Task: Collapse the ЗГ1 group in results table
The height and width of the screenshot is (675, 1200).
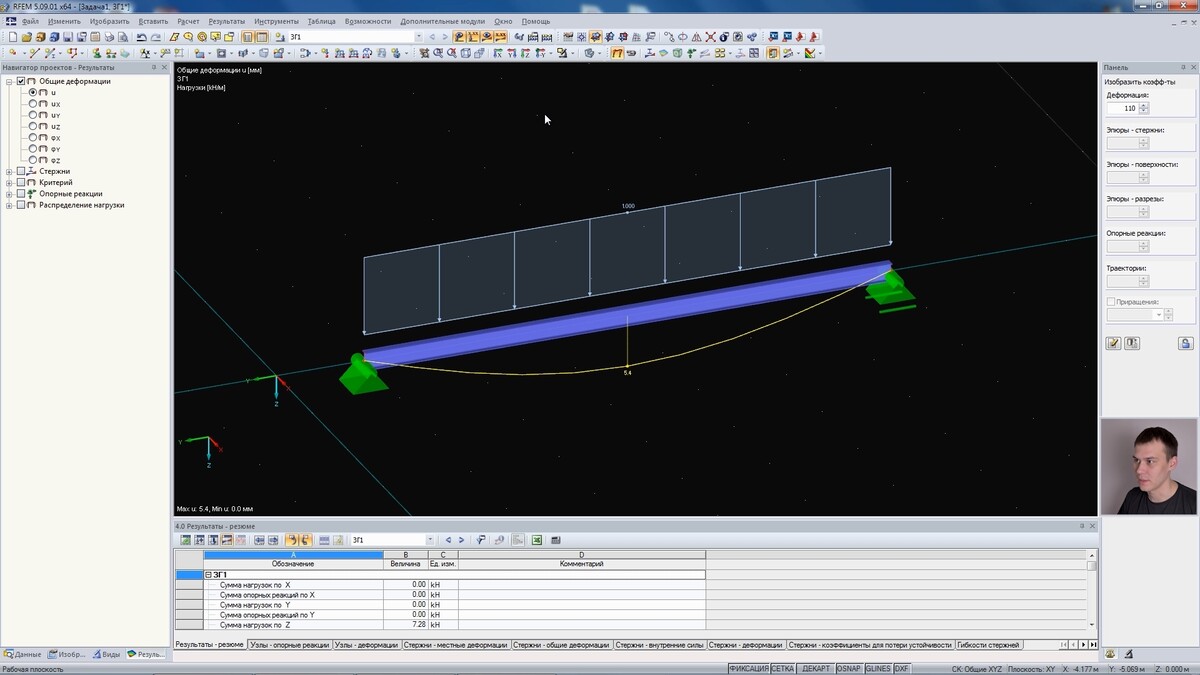Action: click(209, 575)
